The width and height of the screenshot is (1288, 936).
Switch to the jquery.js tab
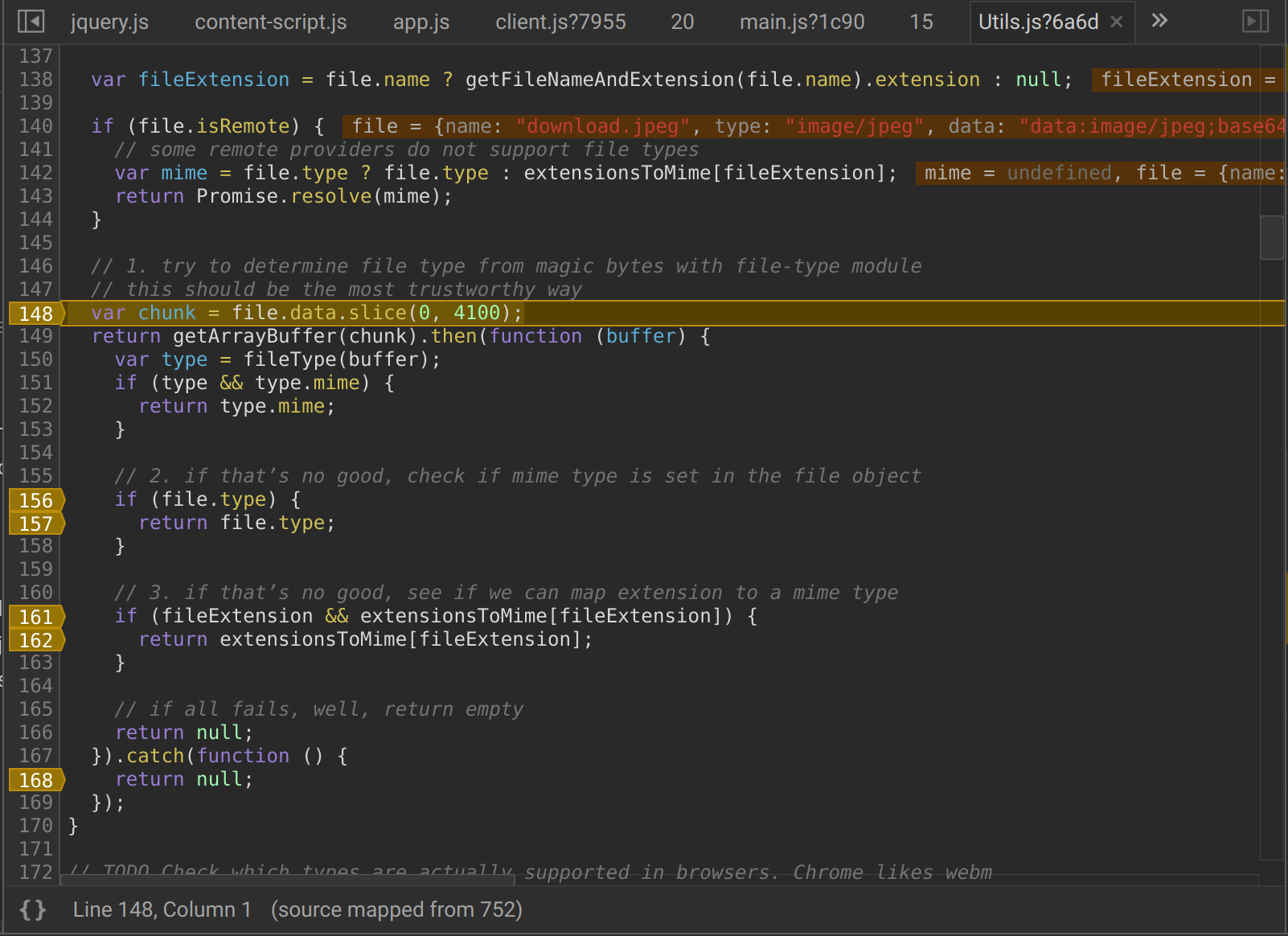click(x=109, y=22)
